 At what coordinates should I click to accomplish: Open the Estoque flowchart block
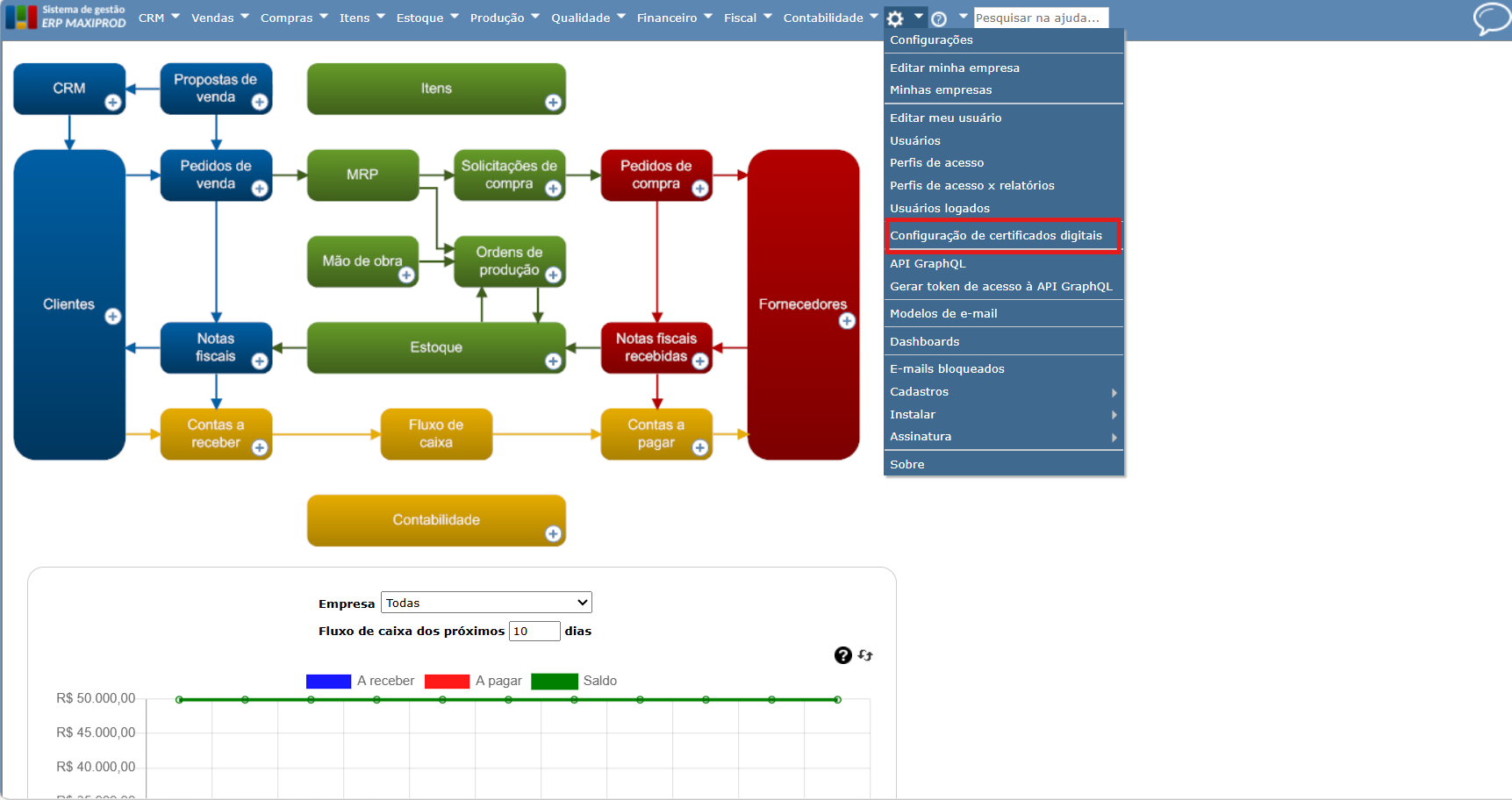pos(436,347)
